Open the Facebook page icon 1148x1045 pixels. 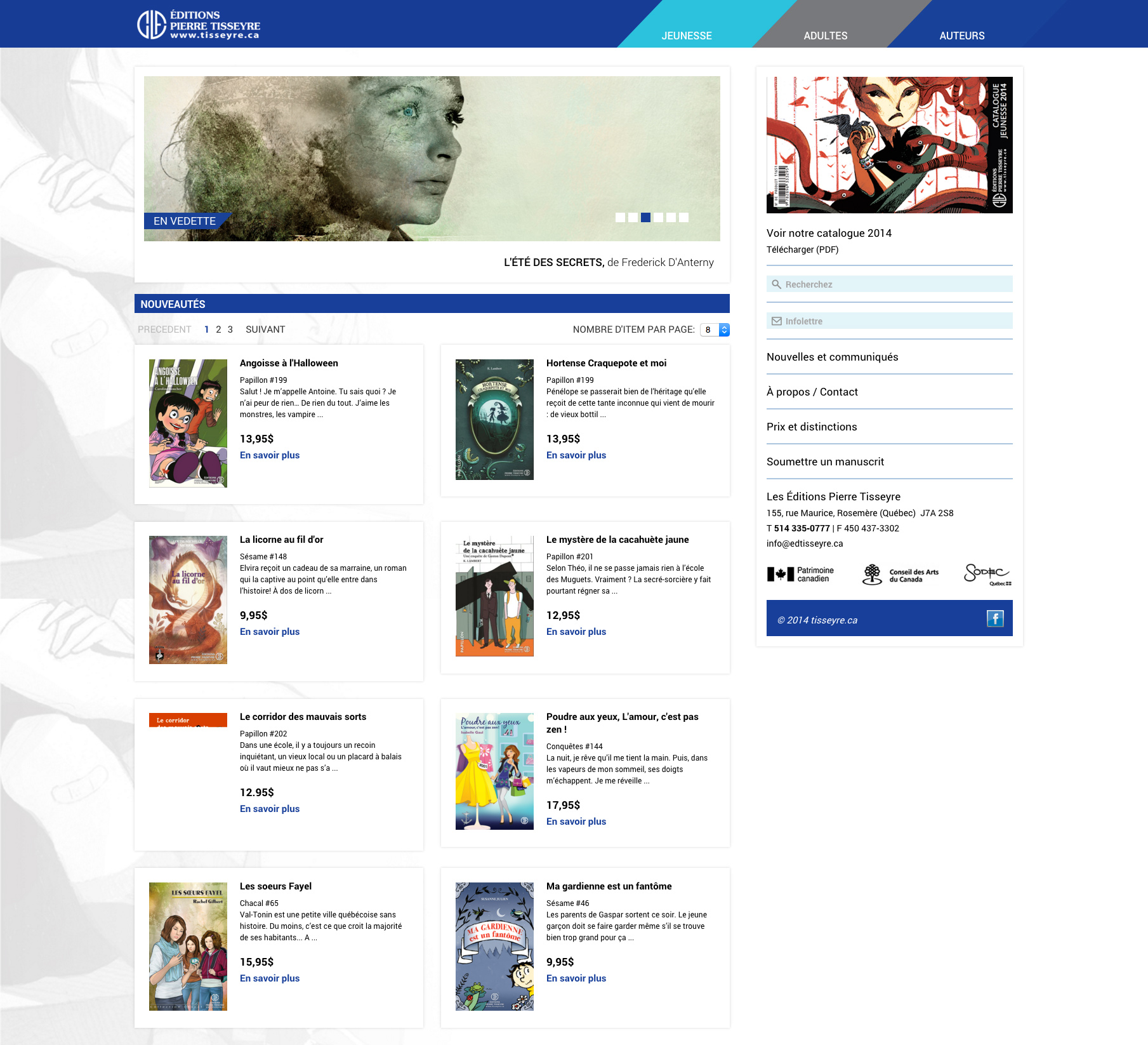(994, 618)
